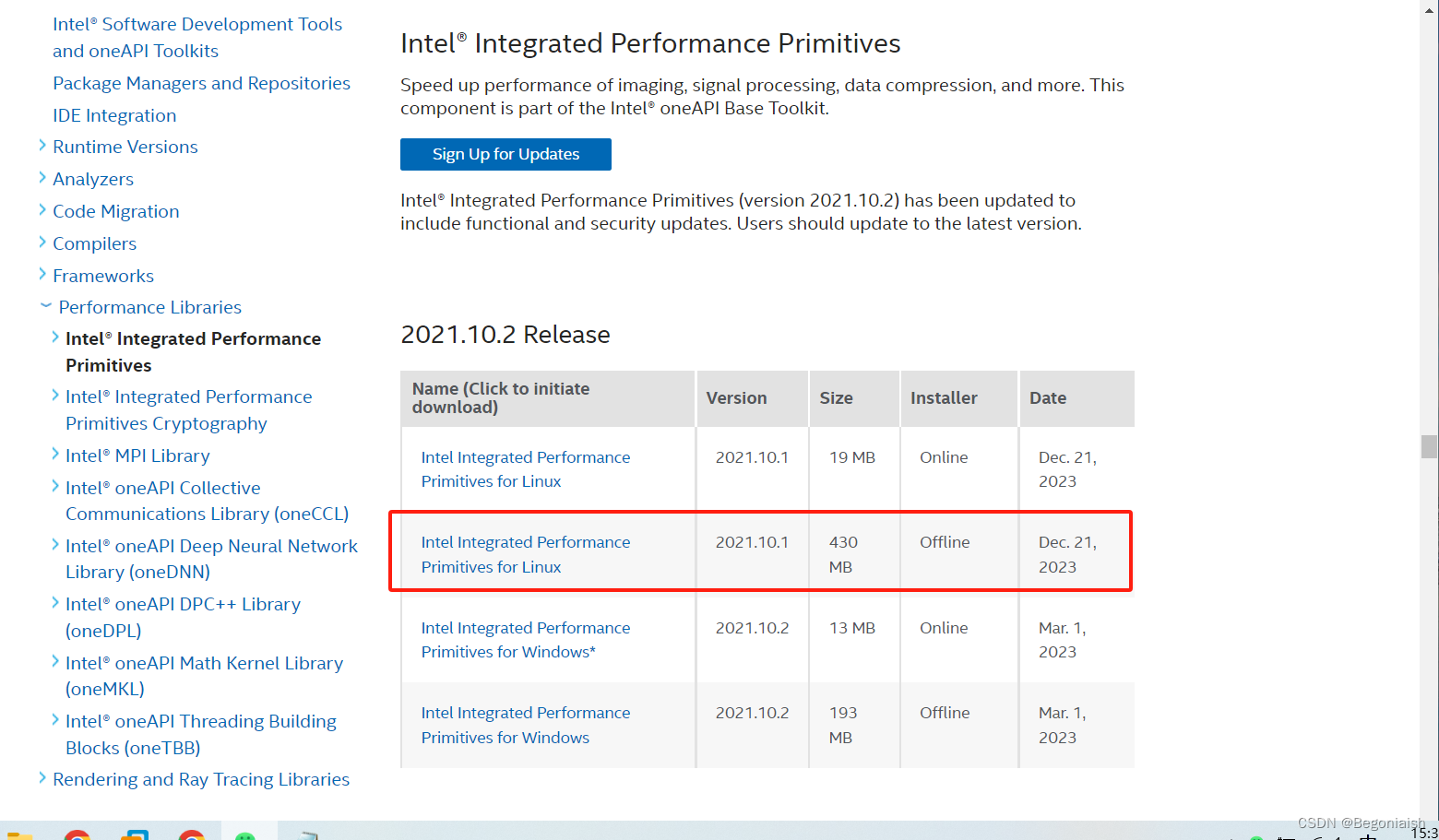This screenshot has width=1439, height=840.
Task: Click Offline in the 430 MB Linux row
Action: pos(945,542)
